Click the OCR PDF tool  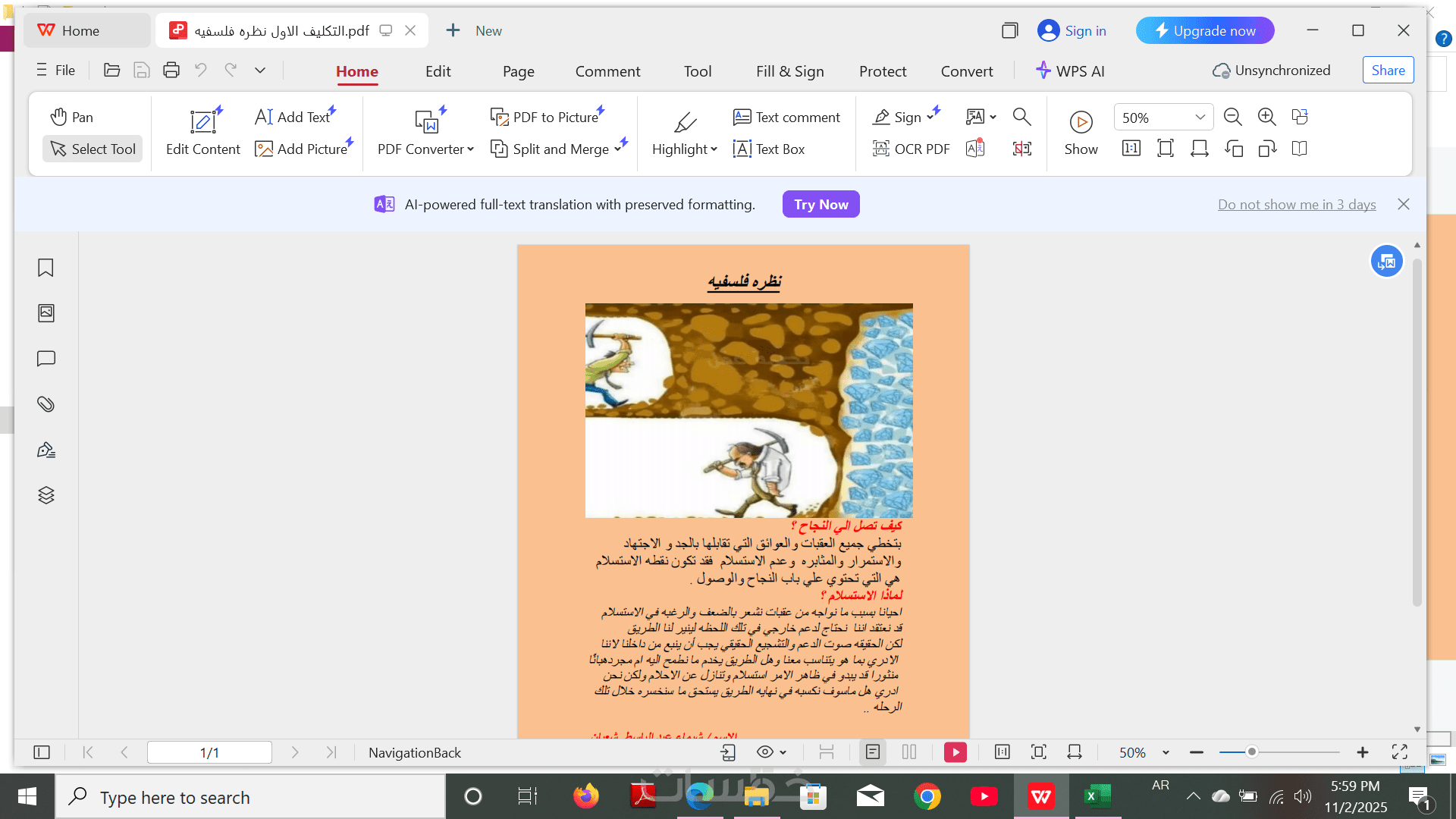[911, 149]
